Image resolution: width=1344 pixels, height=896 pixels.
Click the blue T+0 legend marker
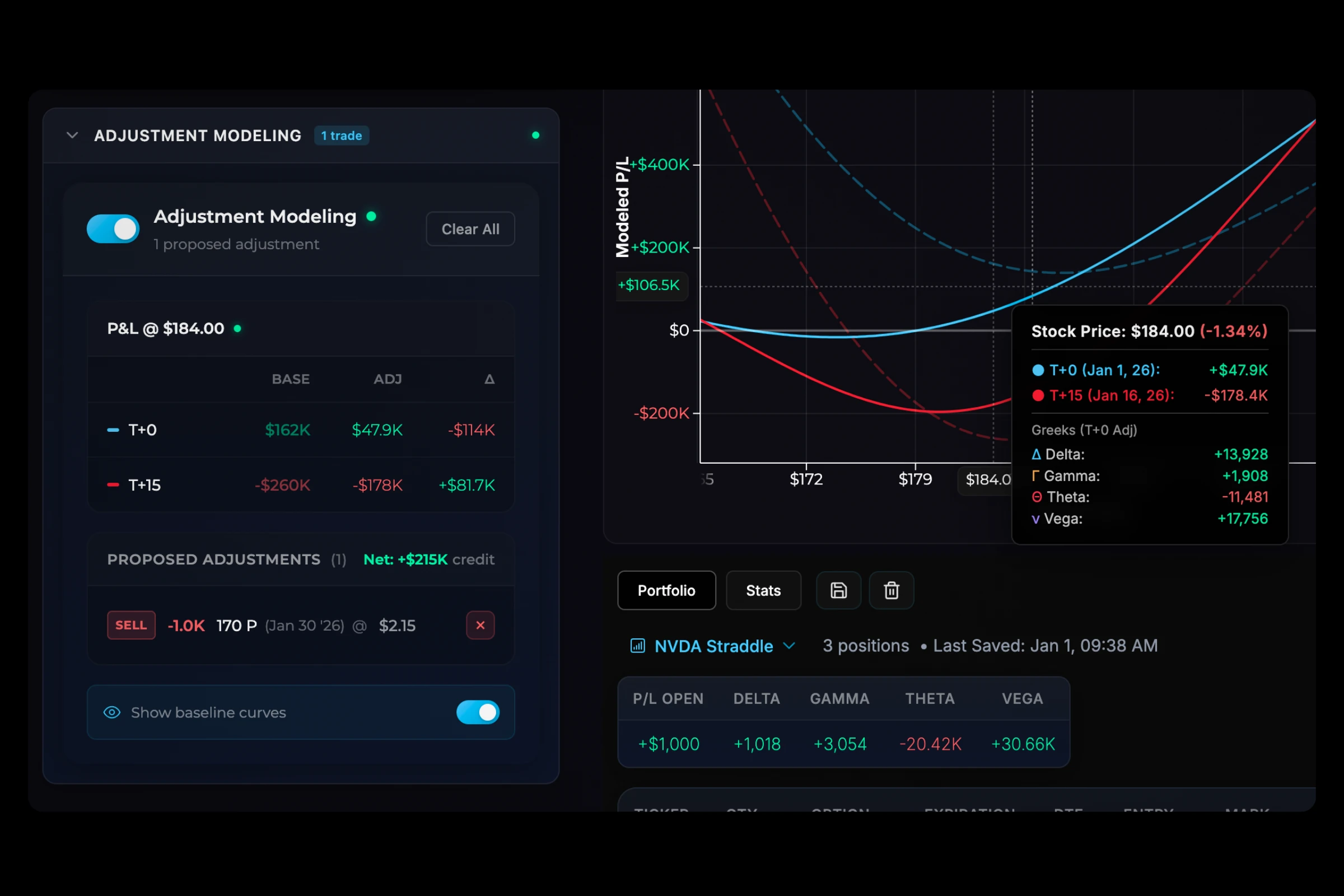point(113,430)
